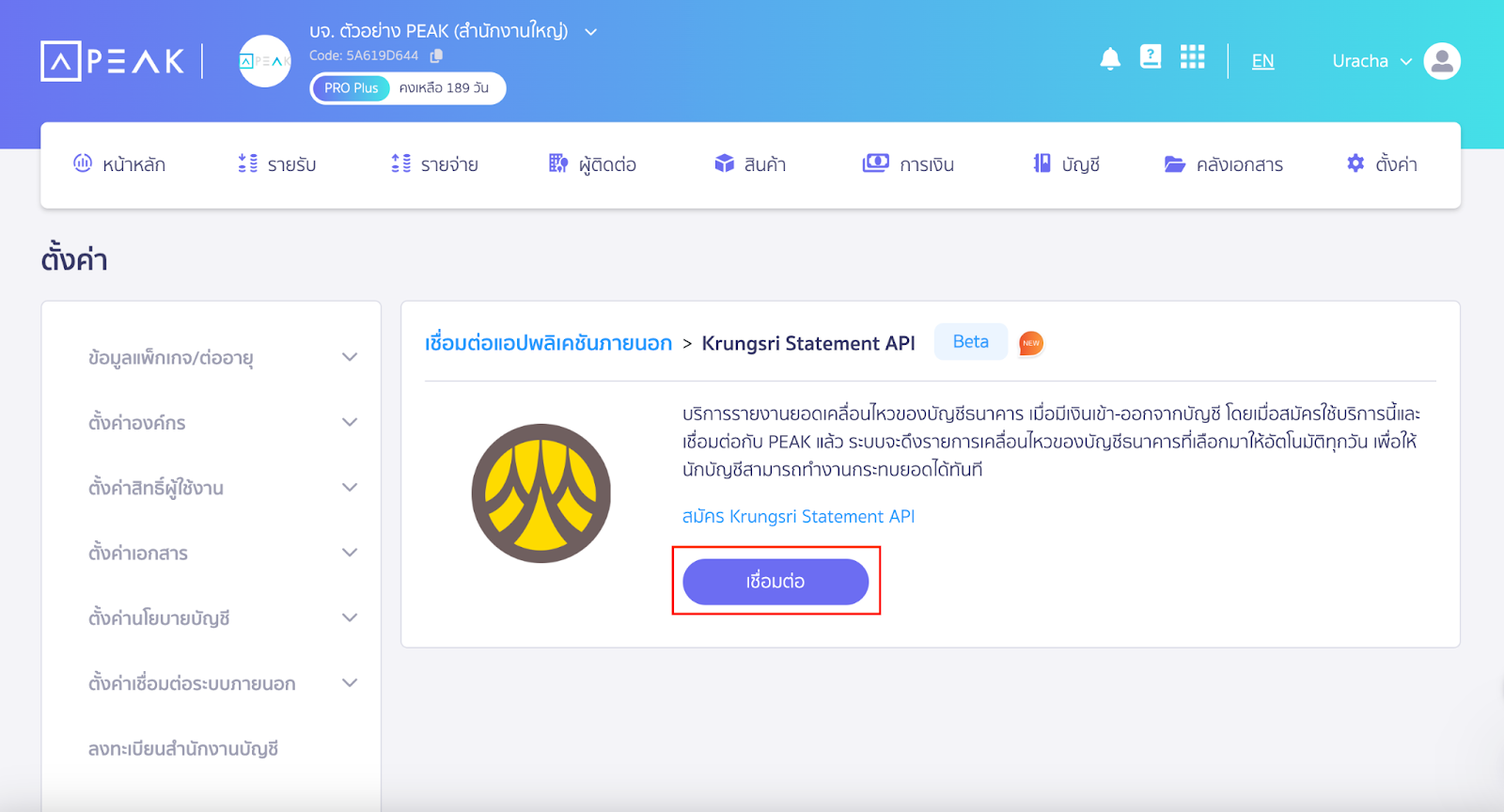Open the หน้าหลัก menu
Screen dimensions: 1504x812
coord(119,164)
